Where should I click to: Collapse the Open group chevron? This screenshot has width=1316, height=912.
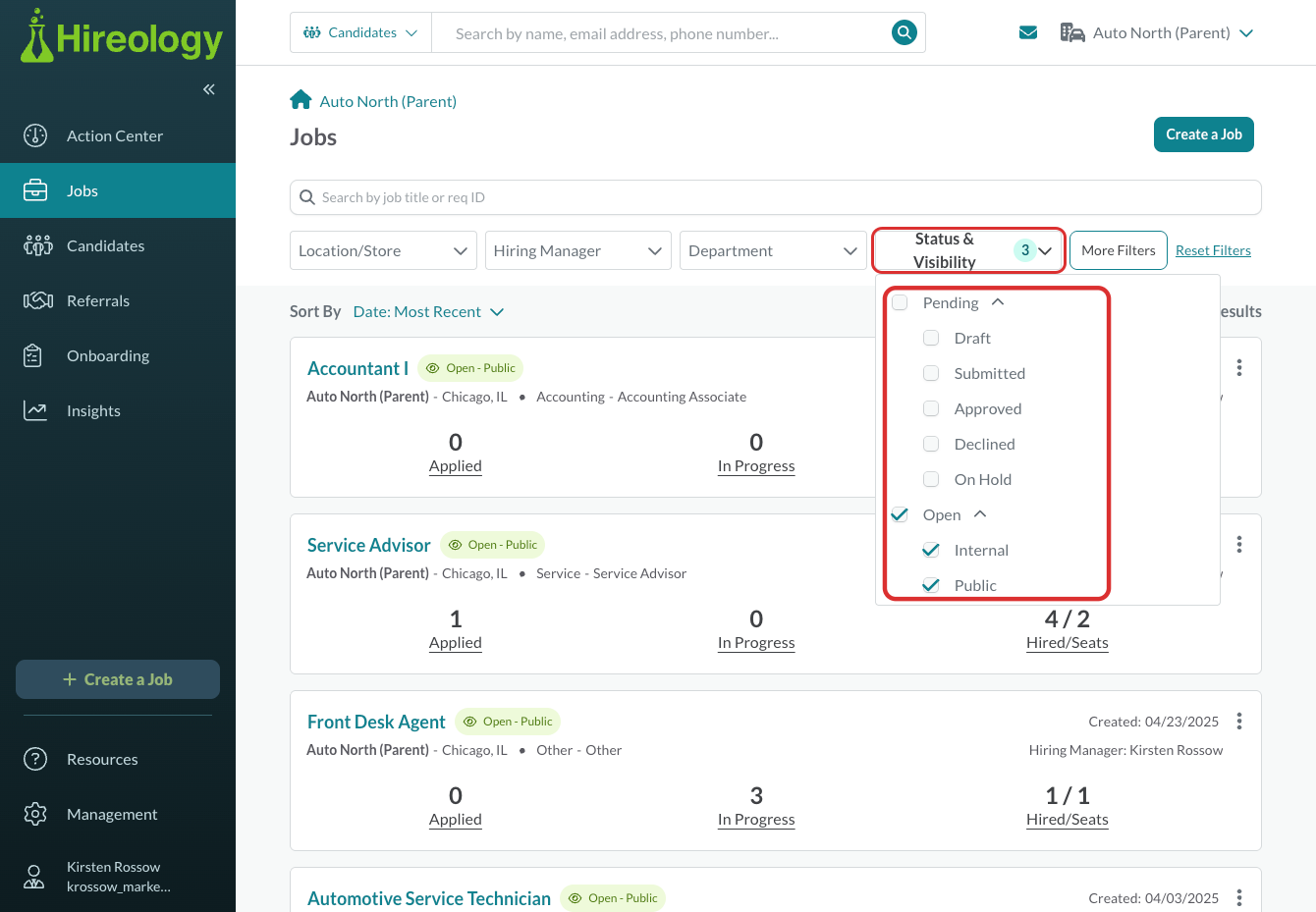click(980, 514)
